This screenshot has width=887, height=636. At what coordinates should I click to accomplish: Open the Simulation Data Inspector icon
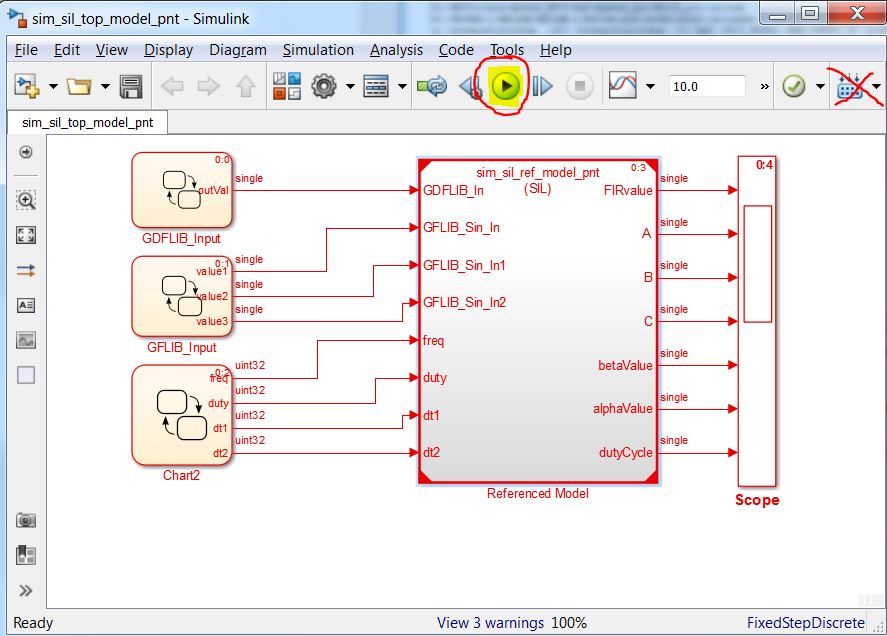(x=623, y=86)
